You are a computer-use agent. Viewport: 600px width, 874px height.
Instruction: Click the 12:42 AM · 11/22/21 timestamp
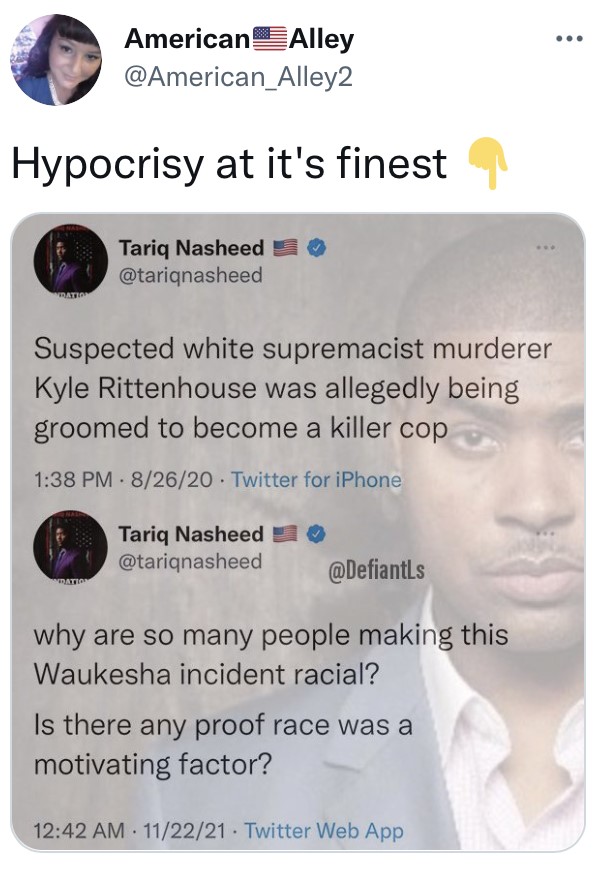coord(130,831)
